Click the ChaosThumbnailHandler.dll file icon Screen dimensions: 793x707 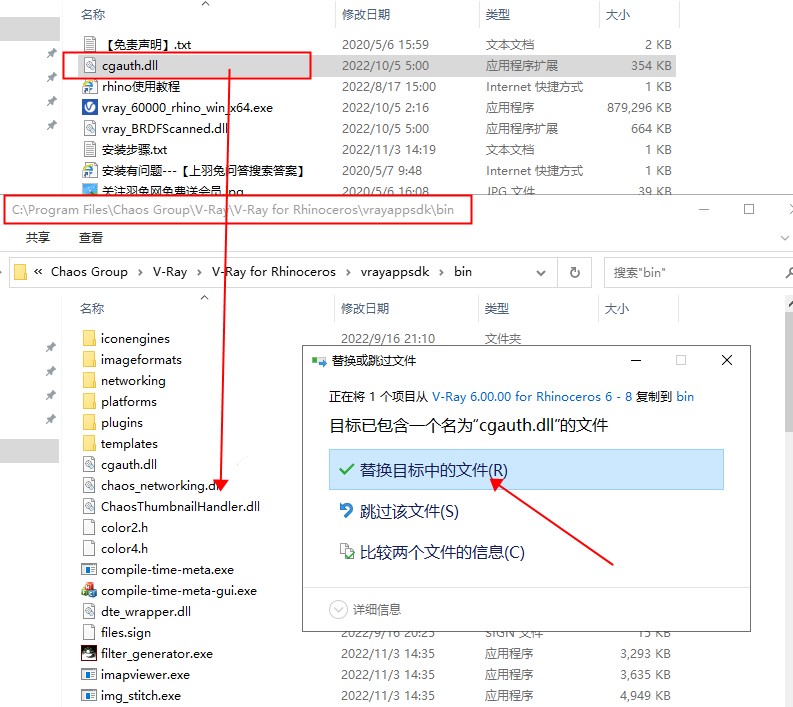point(89,506)
